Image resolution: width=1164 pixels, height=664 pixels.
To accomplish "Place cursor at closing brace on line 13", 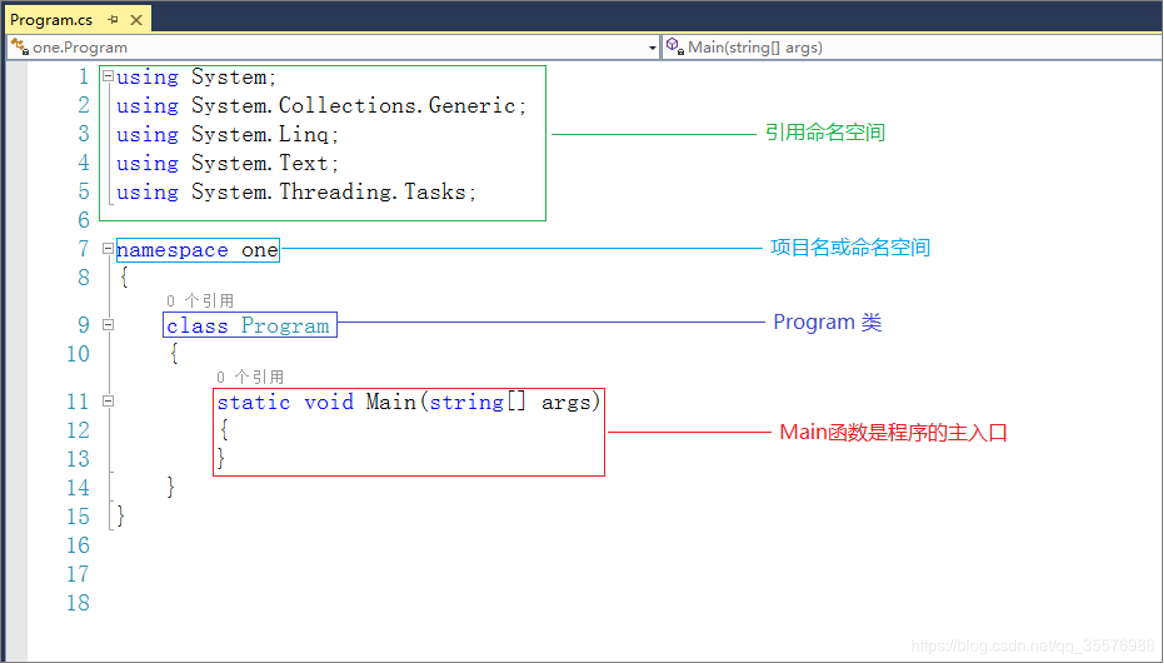I will point(221,458).
